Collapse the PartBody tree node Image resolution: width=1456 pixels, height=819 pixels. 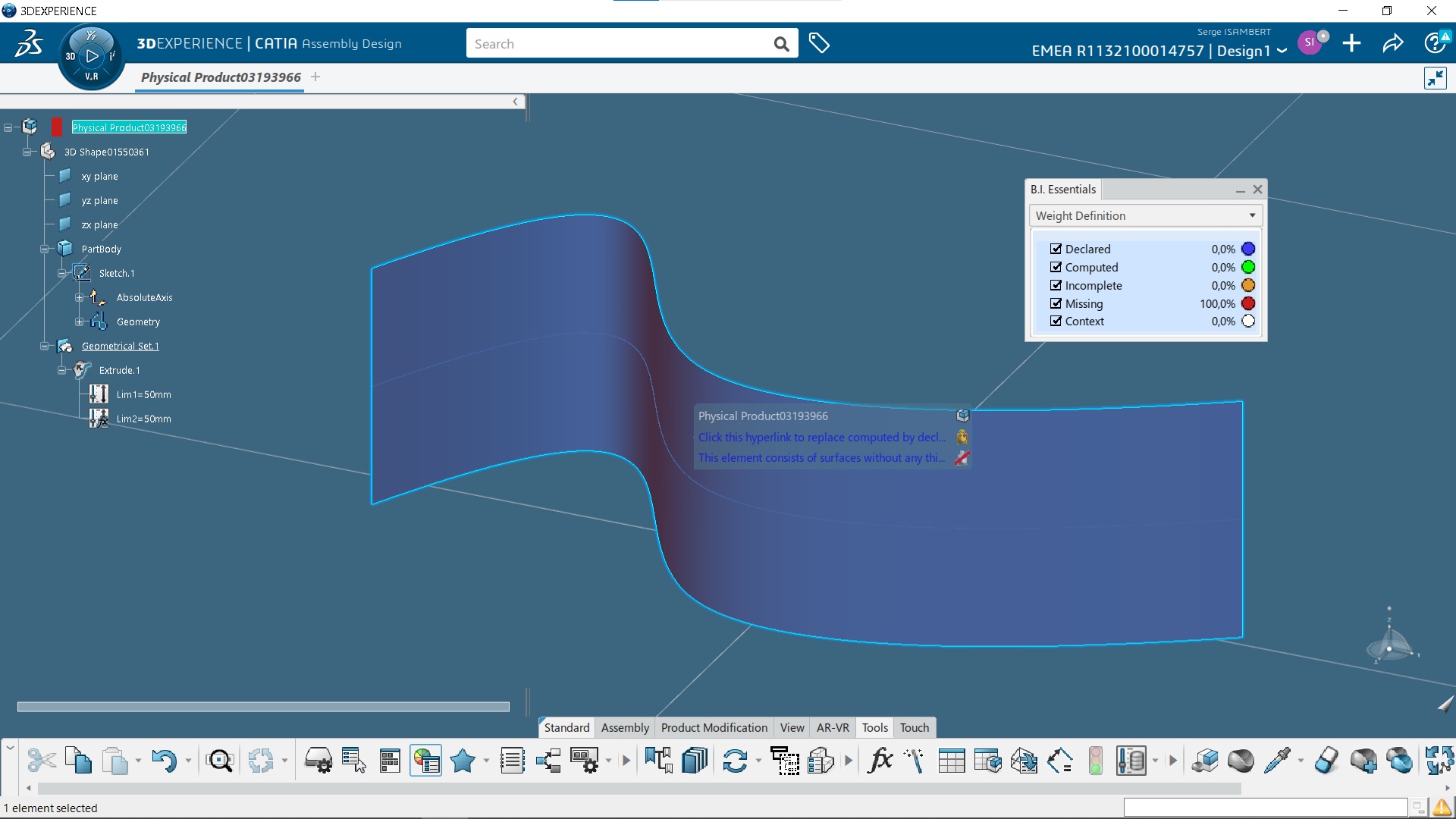click(x=45, y=249)
